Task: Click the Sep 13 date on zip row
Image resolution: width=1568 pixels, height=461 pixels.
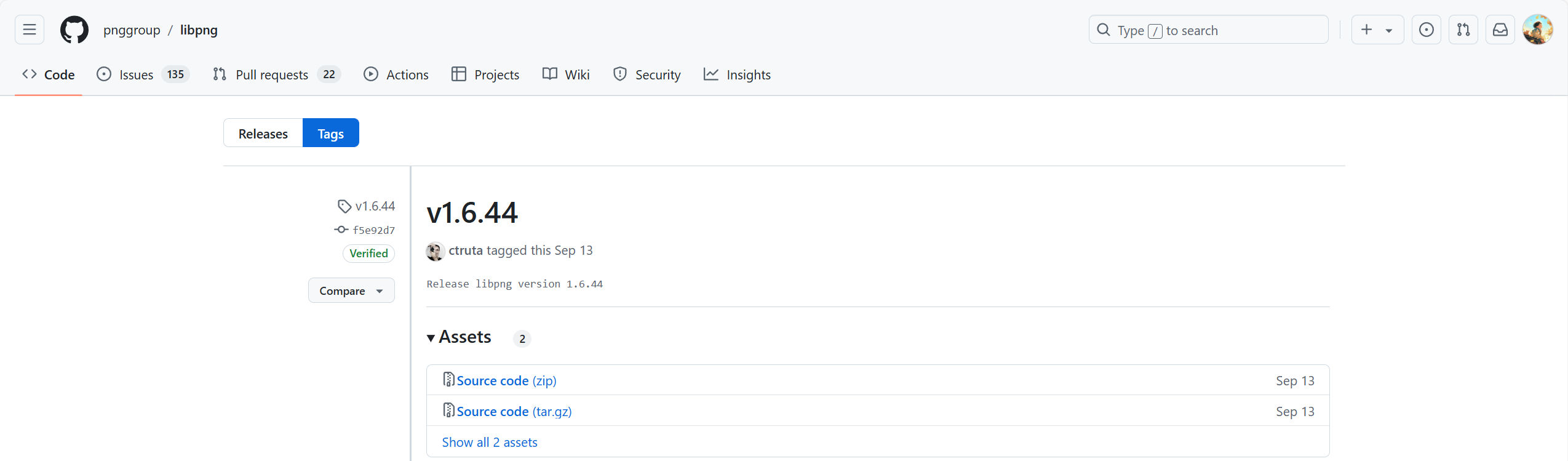Action: [x=1295, y=380]
